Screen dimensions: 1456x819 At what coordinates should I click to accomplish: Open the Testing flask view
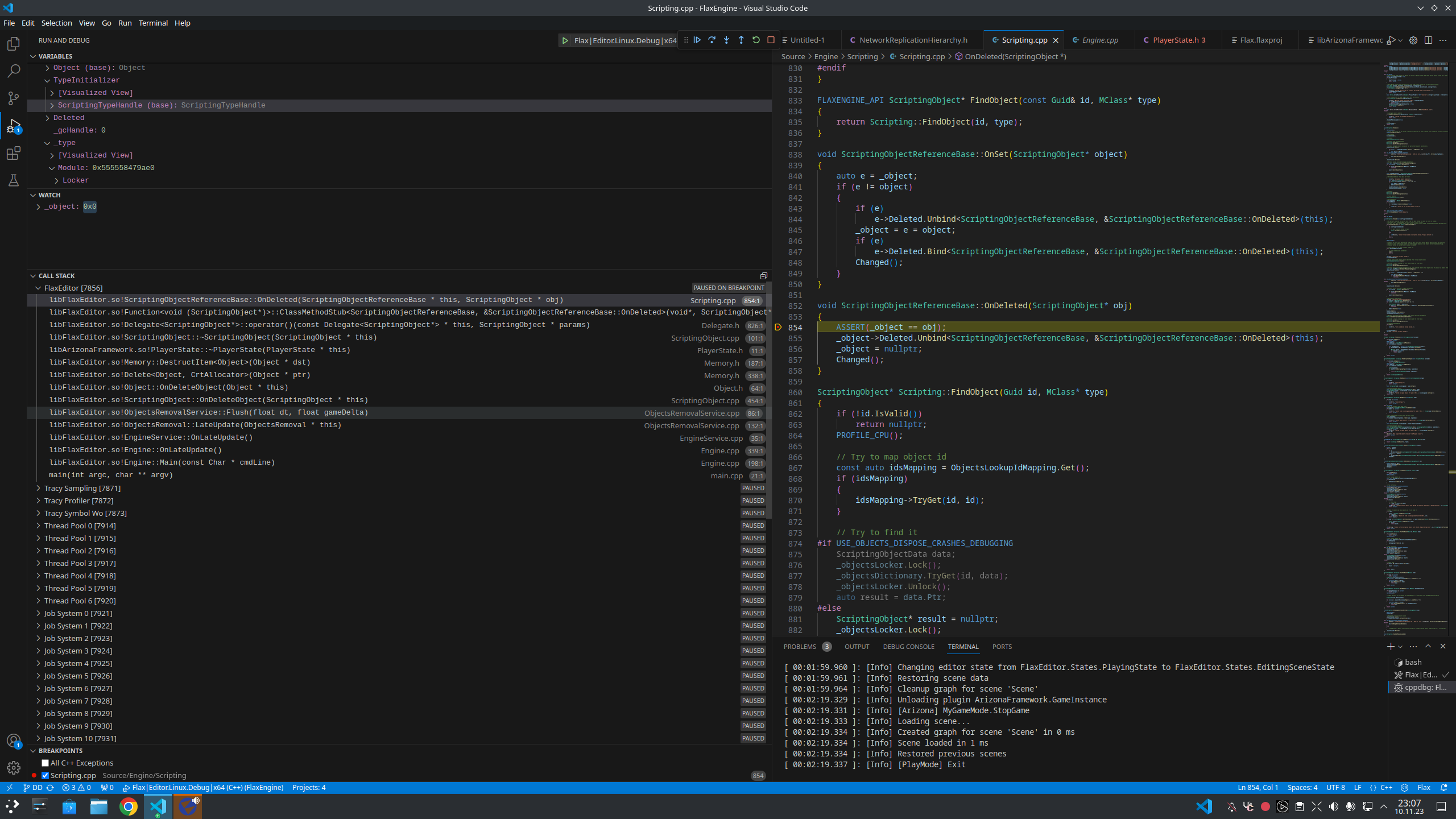pos(13,180)
